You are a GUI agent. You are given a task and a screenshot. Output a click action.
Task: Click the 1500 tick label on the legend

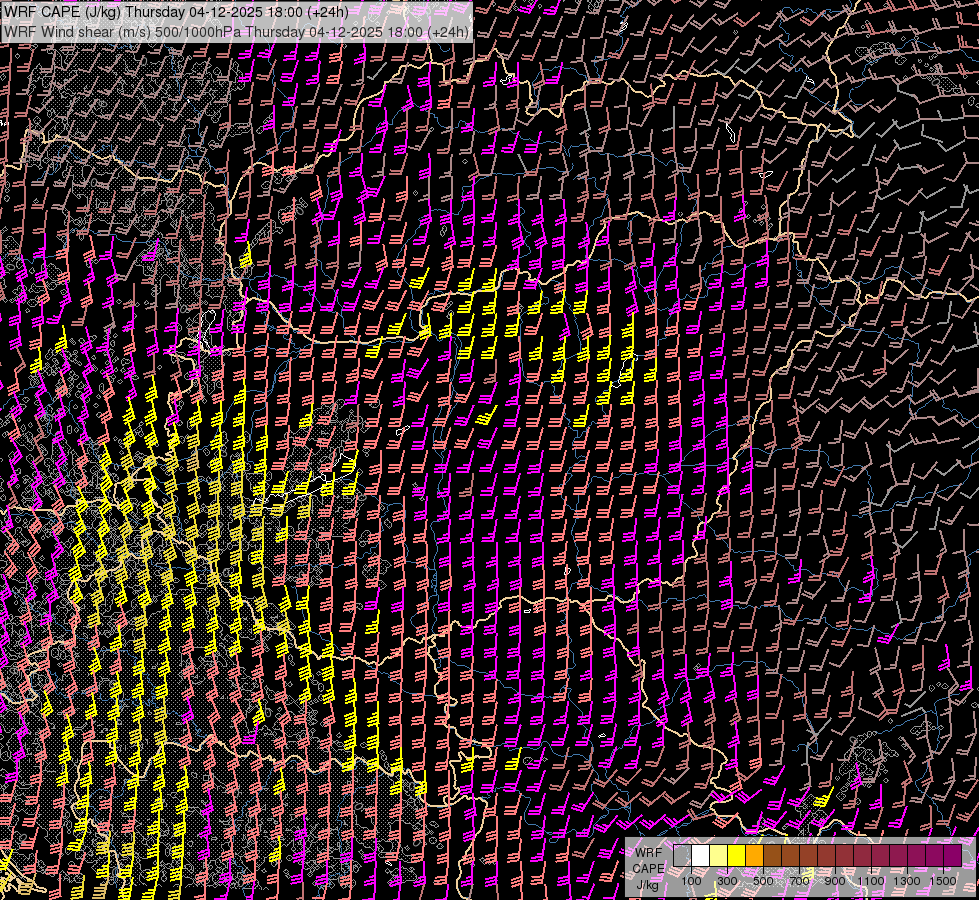pos(942,881)
